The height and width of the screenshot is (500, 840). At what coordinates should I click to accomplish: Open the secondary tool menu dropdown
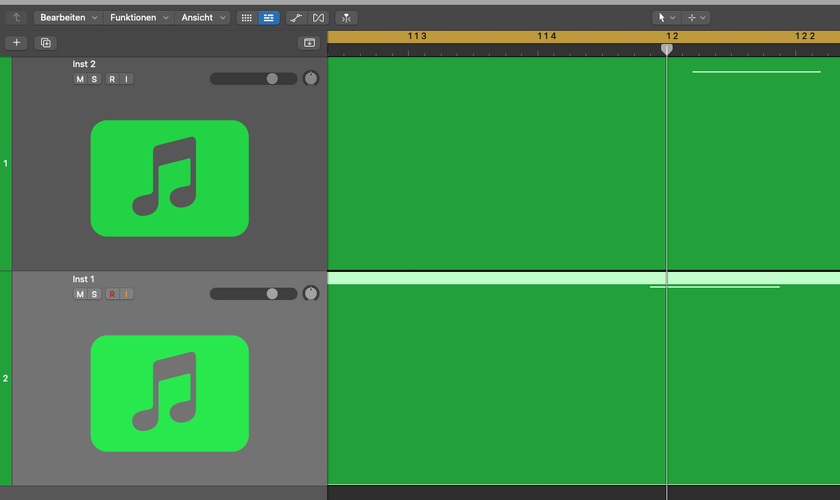tap(696, 18)
